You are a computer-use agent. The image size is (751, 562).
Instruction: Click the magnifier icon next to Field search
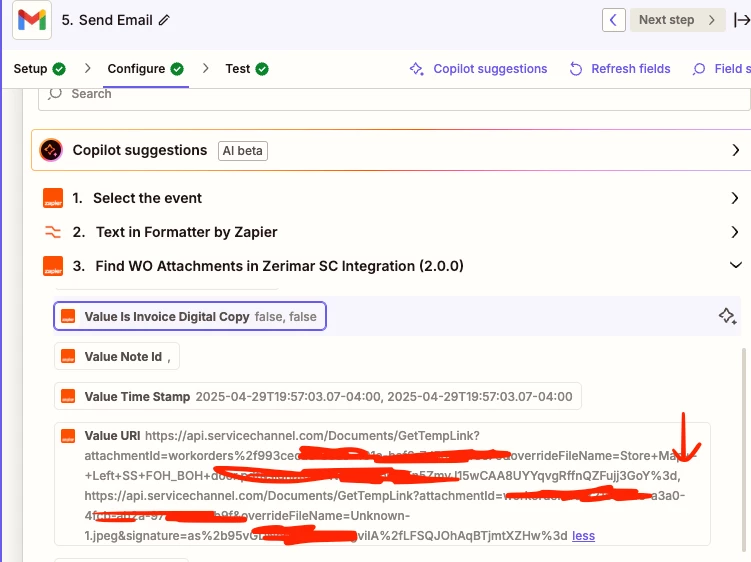[699, 69]
